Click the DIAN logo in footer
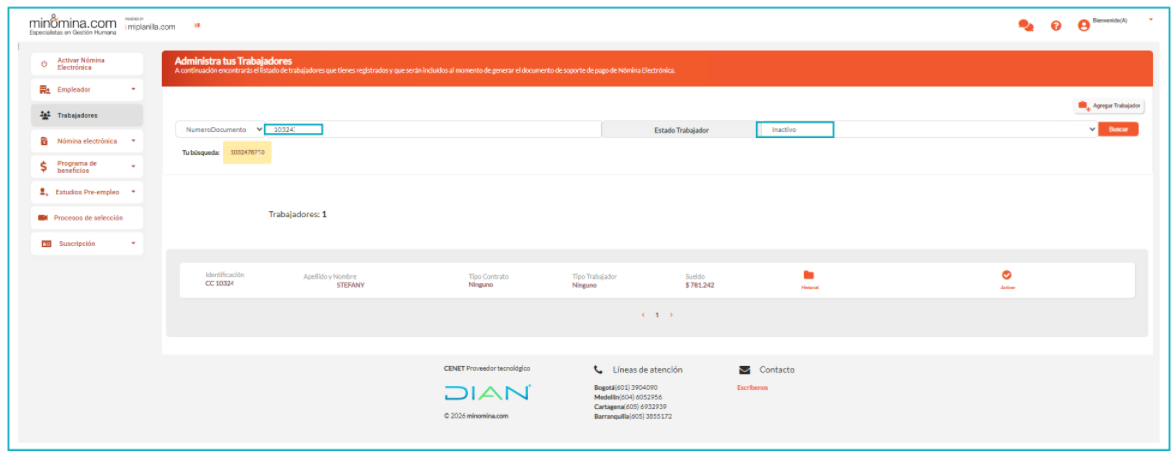Viewport: 1175px width, 460px height. pos(487,393)
